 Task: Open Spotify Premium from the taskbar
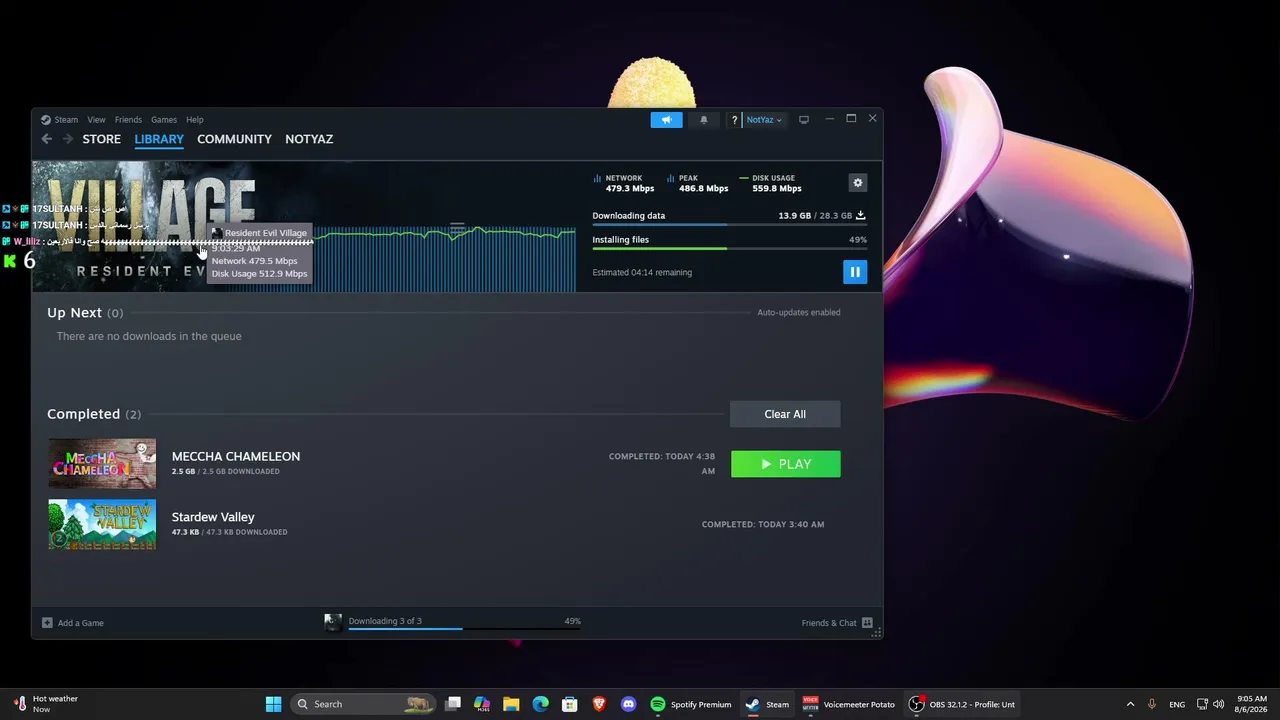tap(691, 704)
